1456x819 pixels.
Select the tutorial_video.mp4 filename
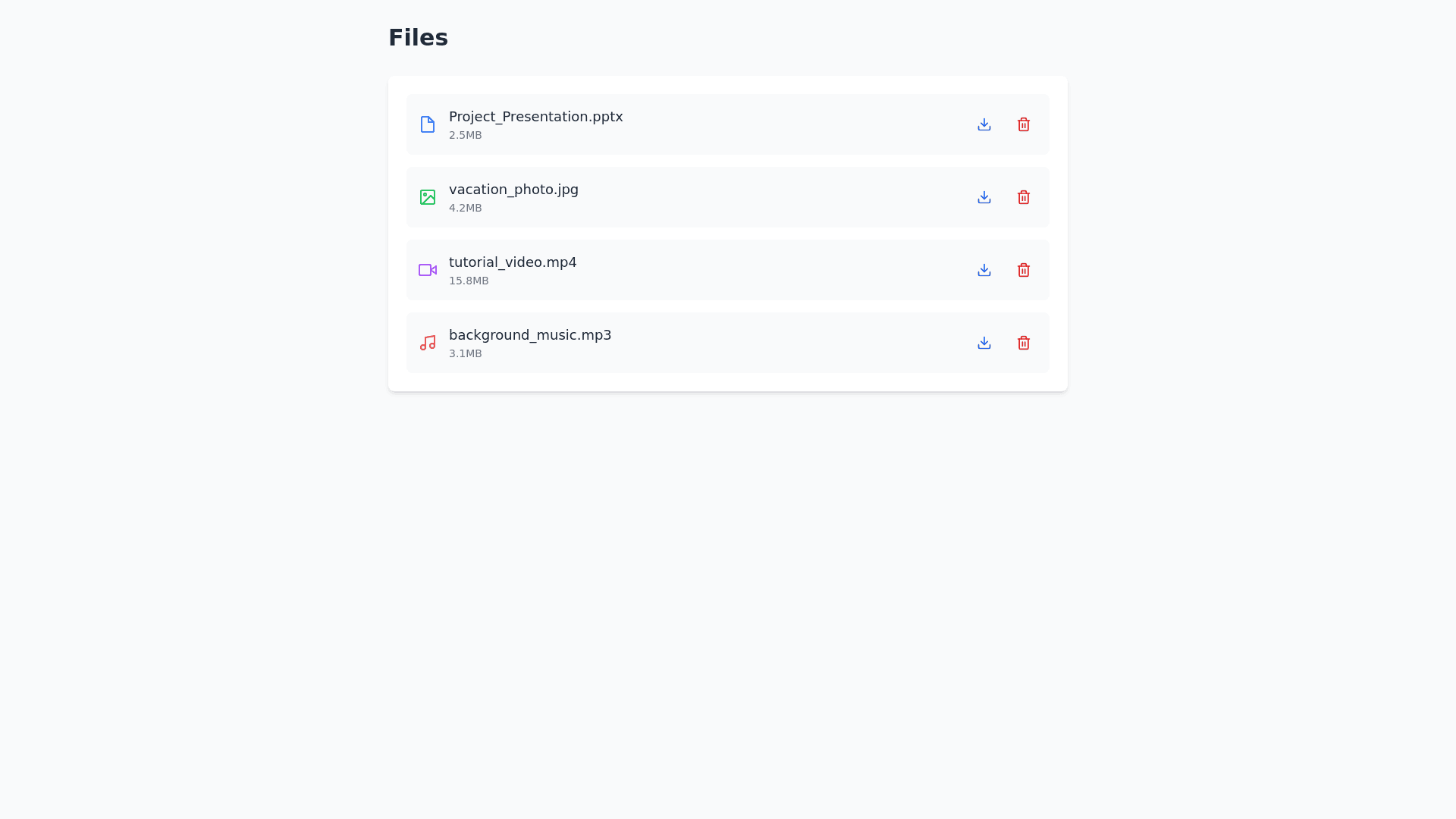click(513, 262)
